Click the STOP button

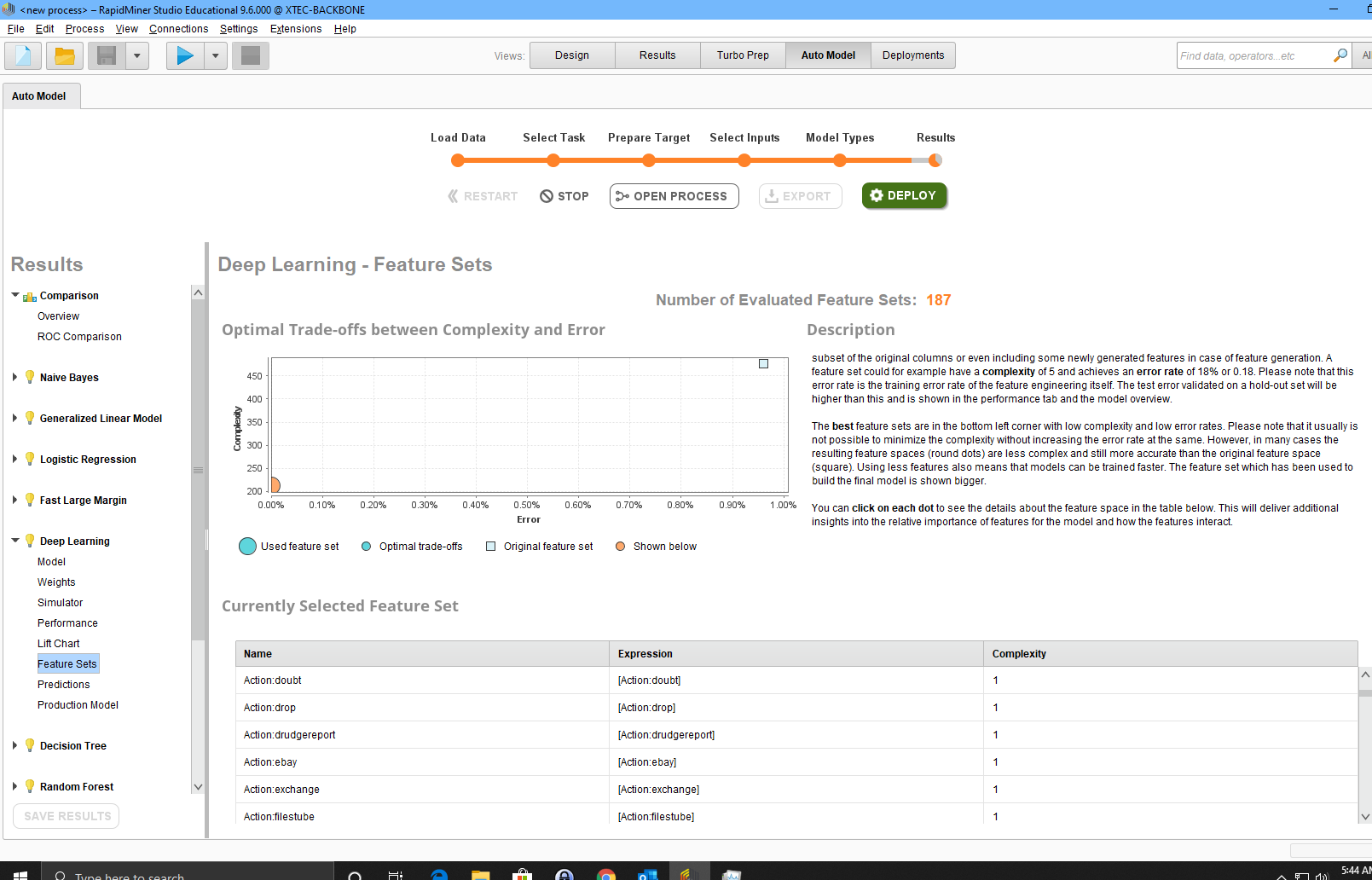tap(564, 196)
